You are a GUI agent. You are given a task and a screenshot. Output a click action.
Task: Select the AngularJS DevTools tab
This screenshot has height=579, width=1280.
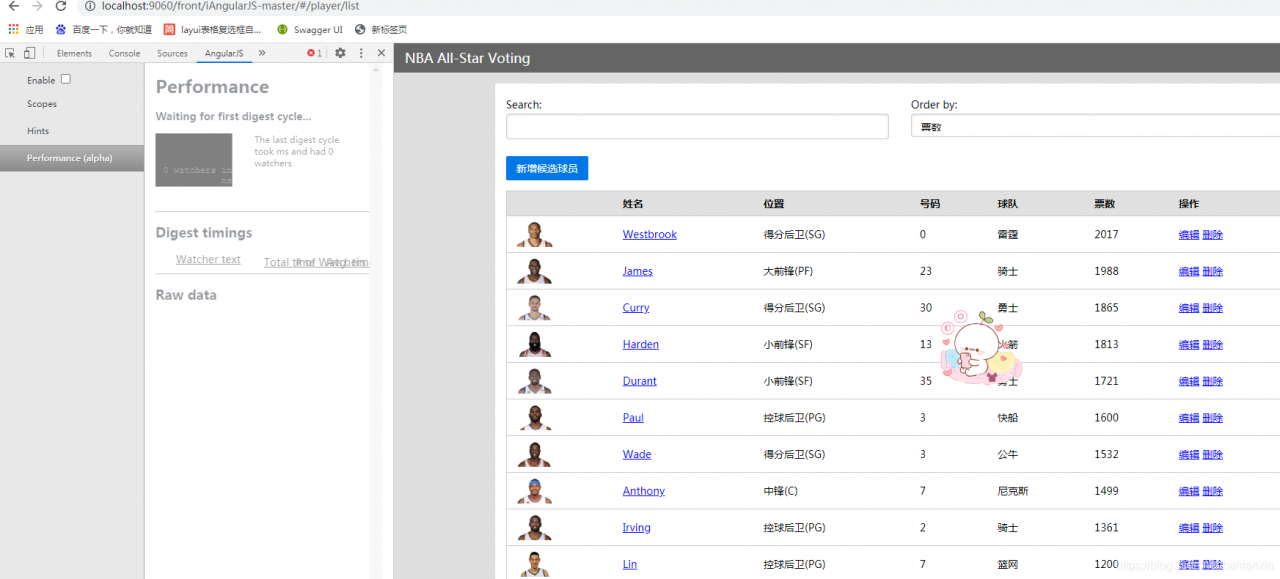click(224, 53)
